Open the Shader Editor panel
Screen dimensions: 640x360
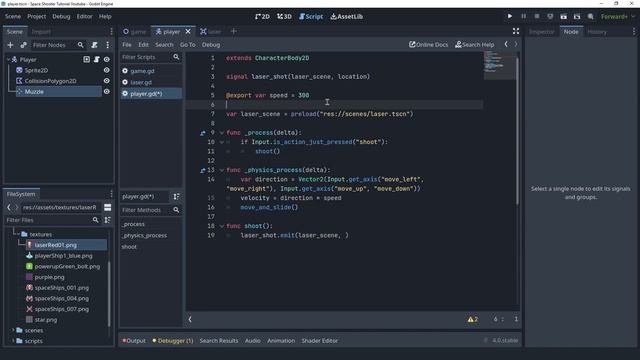coord(320,340)
